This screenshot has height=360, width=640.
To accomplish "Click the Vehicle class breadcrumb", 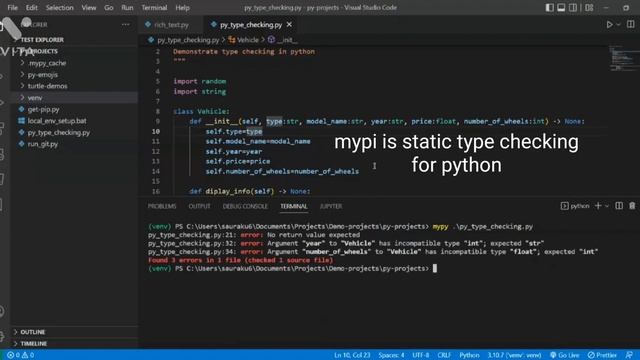I will click(x=243, y=40).
